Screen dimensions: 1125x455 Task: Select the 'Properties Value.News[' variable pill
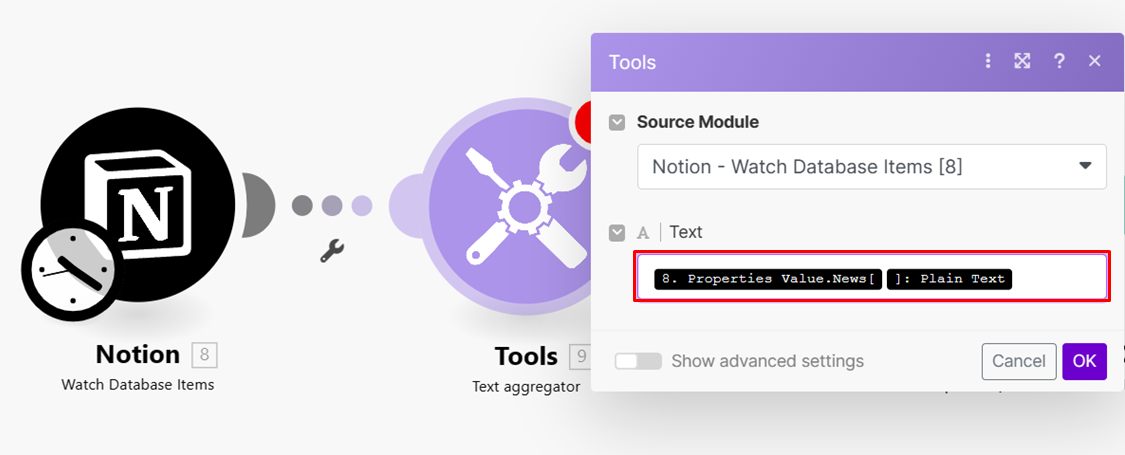click(768, 279)
